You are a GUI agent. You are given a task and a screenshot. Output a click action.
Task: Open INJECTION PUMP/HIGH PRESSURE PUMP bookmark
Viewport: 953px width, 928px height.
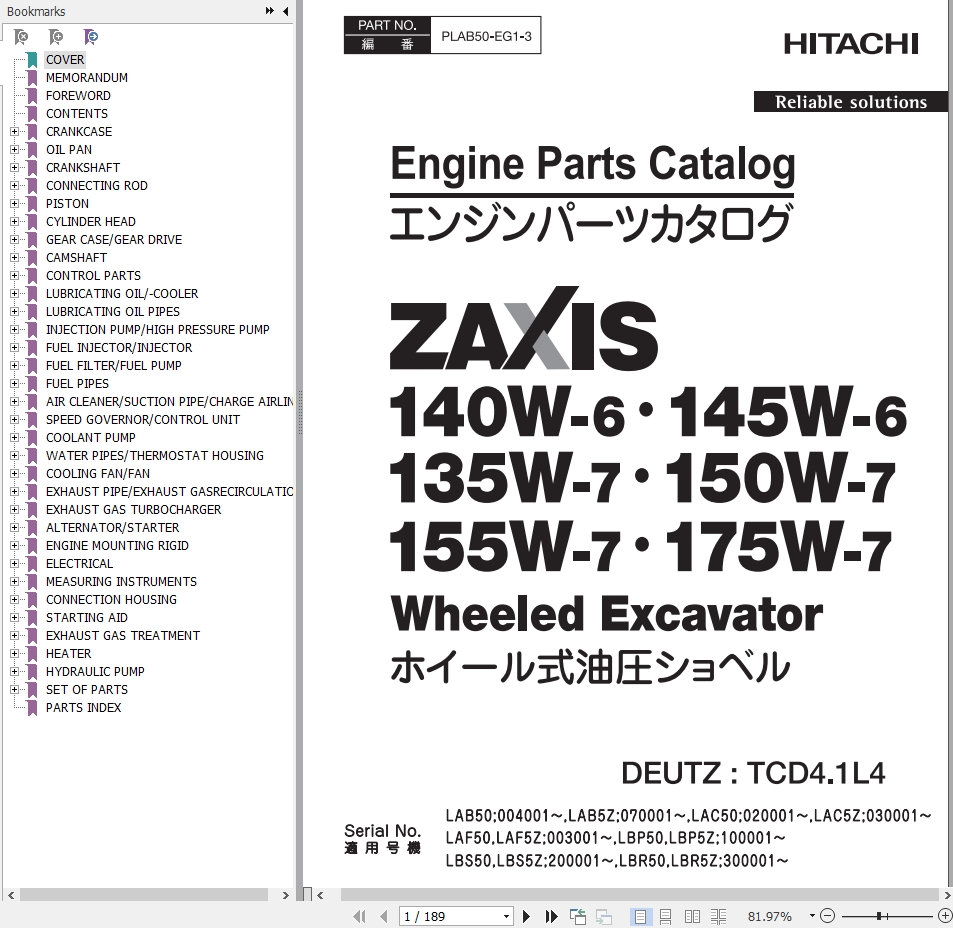157,329
